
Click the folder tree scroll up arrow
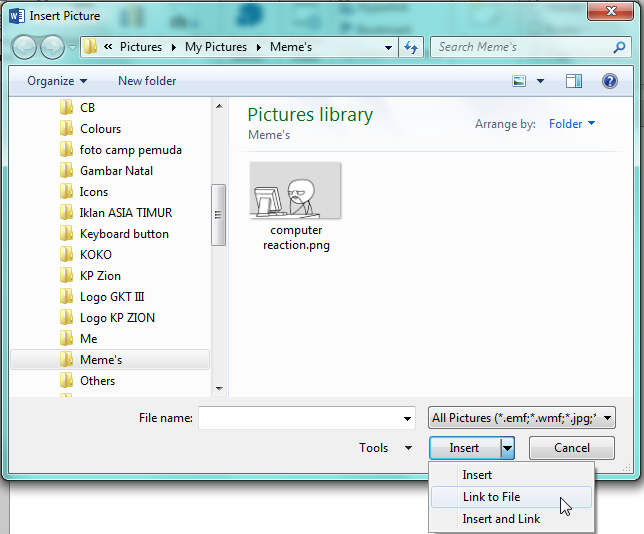coord(219,106)
